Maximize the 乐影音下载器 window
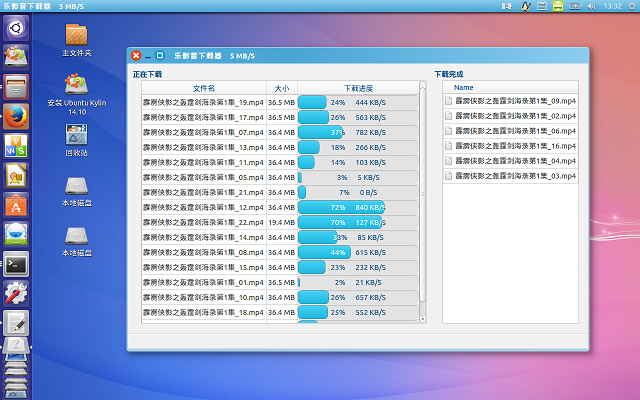Image resolution: width=640 pixels, height=400 pixels. click(160, 55)
